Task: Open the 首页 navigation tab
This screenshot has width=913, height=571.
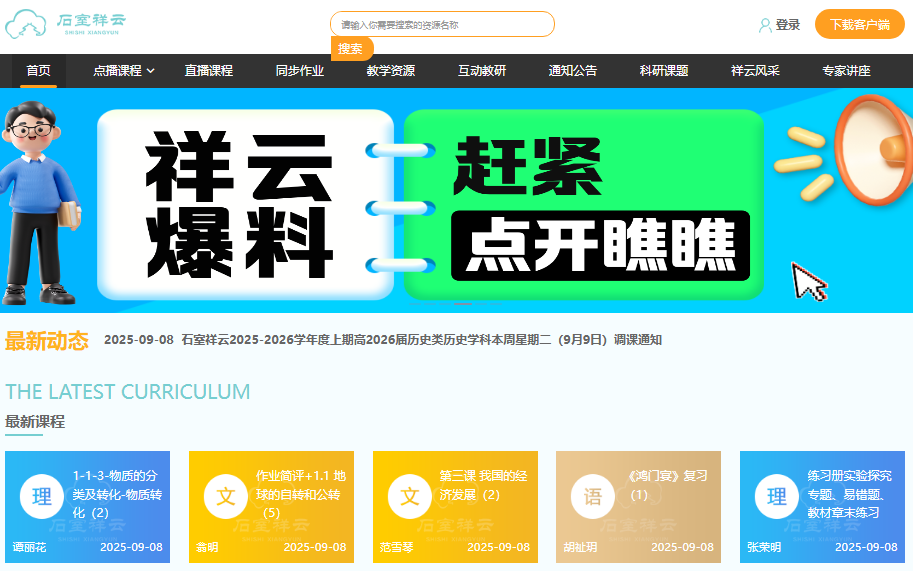Action: point(39,71)
